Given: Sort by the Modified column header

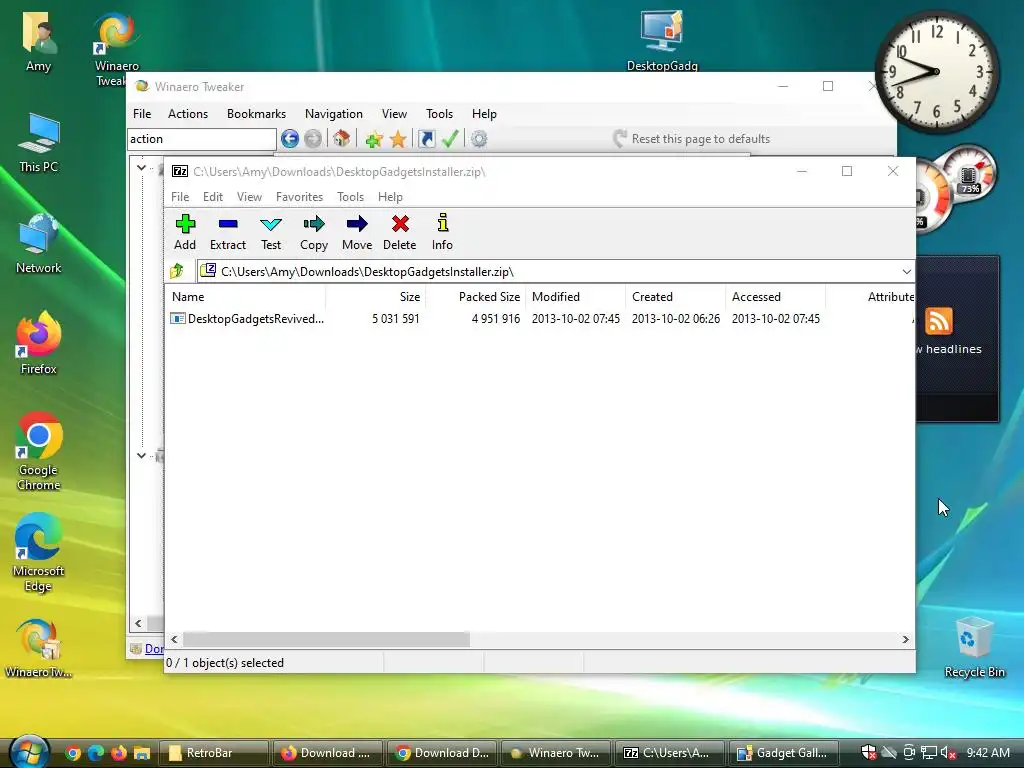Looking at the screenshot, I should (x=575, y=296).
